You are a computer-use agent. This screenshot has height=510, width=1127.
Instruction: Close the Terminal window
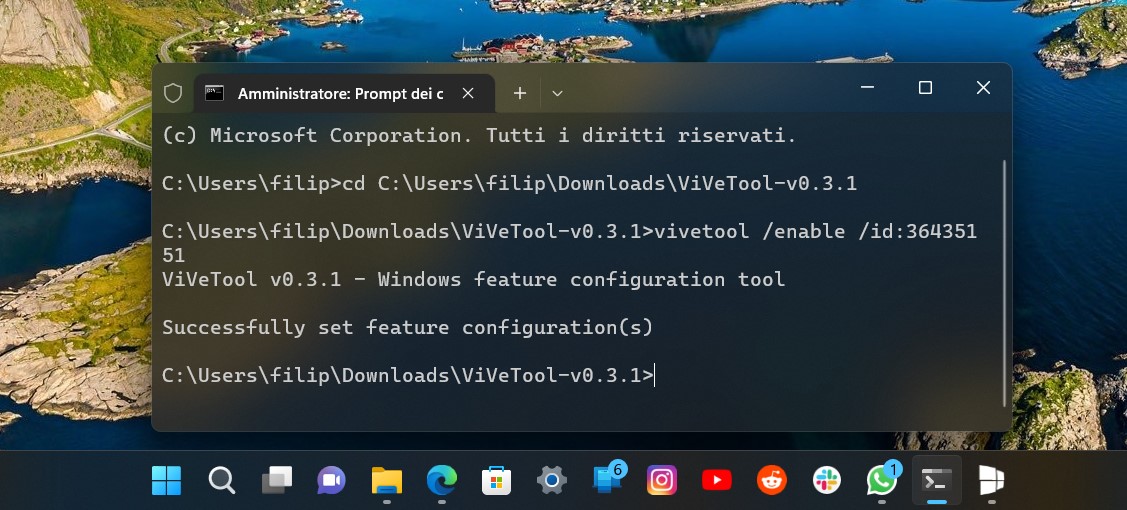[x=983, y=88]
